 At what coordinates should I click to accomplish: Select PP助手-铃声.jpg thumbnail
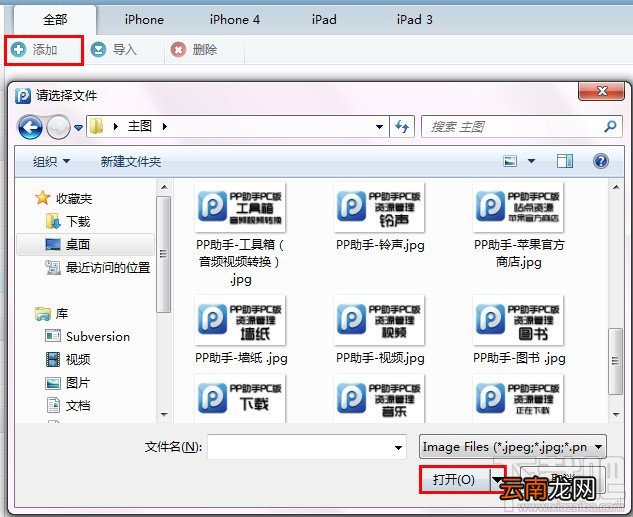click(x=379, y=207)
